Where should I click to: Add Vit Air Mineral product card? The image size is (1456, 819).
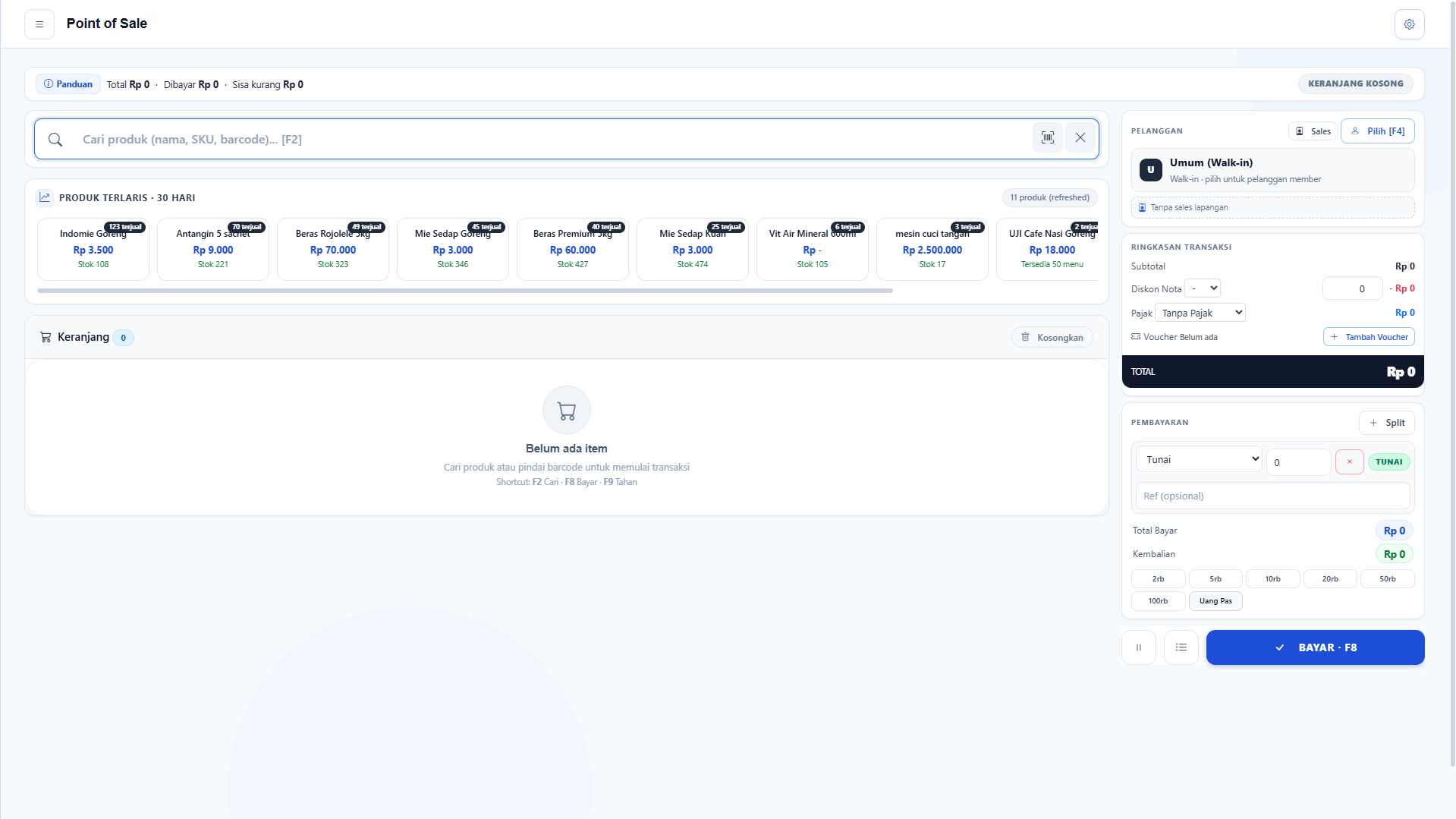pyautogui.click(x=813, y=250)
